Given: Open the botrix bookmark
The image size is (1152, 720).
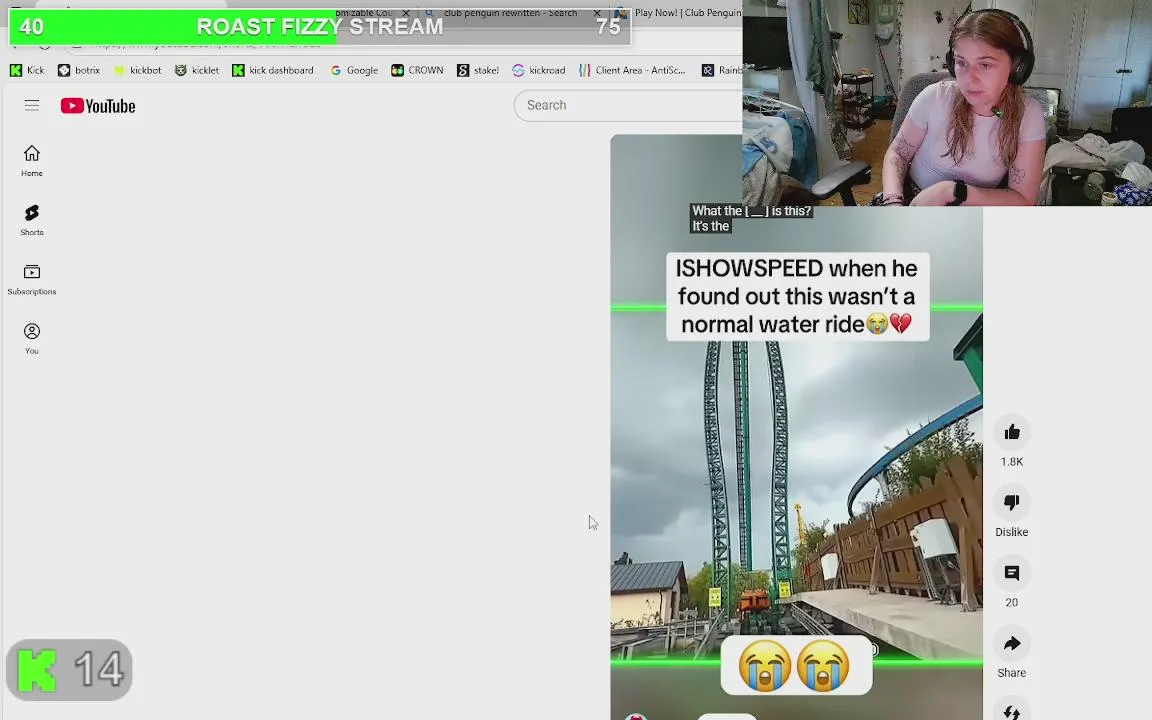Looking at the screenshot, I should click(x=79, y=71).
